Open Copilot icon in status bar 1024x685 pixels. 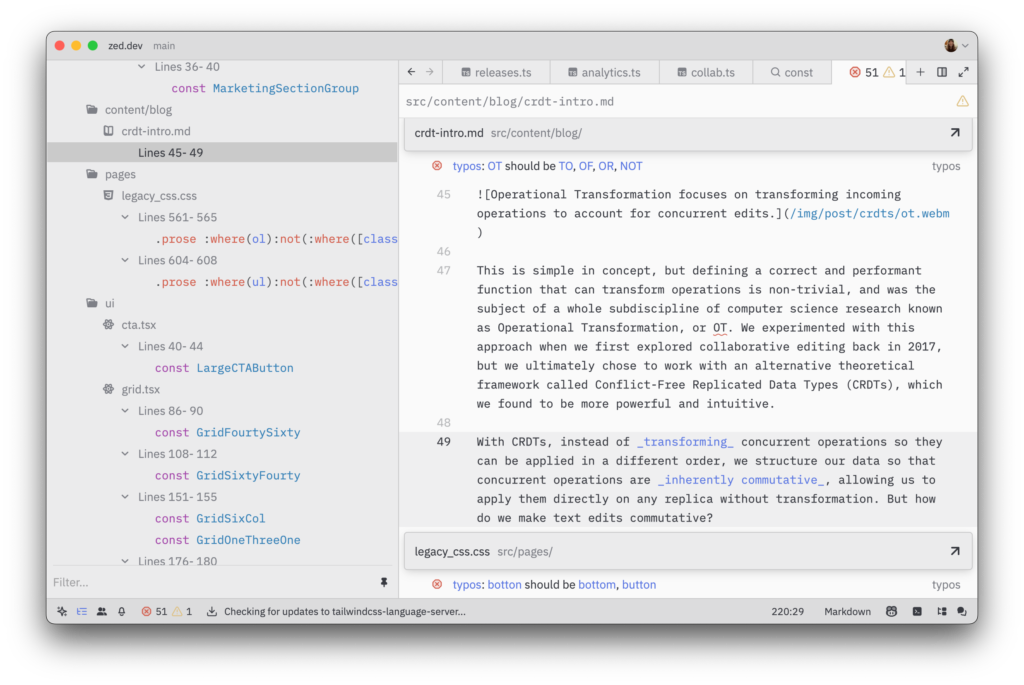(x=891, y=611)
